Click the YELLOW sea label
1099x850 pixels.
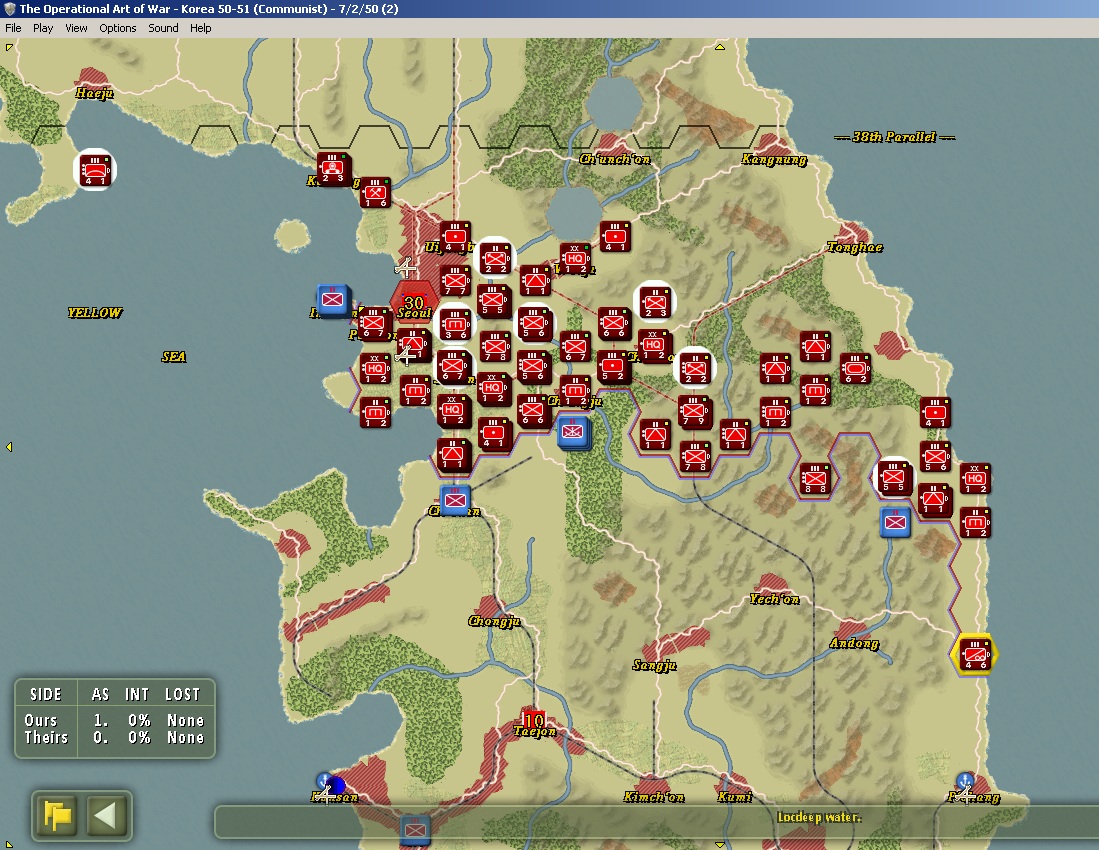pos(95,313)
